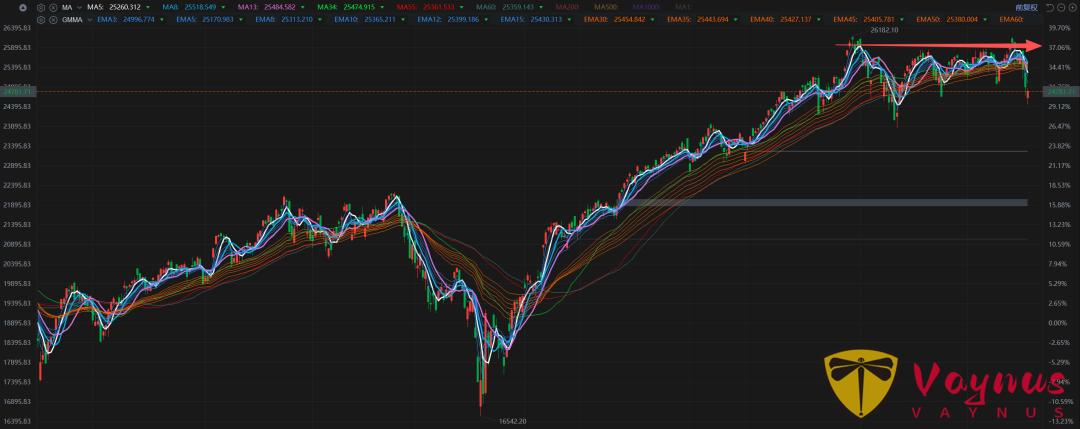The height and width of the screenshot is (429, 1080).
Task: Remove the GMMA indicator with its X icon
Action: coord(52,19)
